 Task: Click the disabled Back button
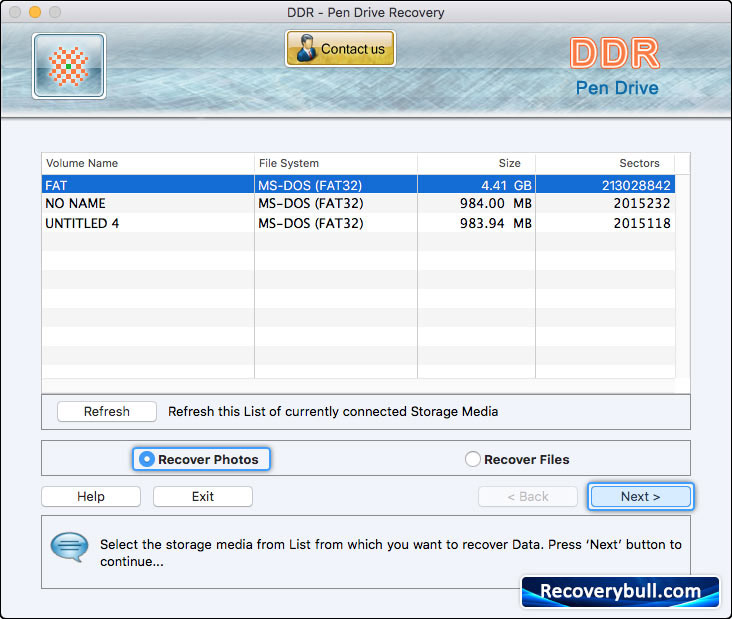click(x=528, y=496)
